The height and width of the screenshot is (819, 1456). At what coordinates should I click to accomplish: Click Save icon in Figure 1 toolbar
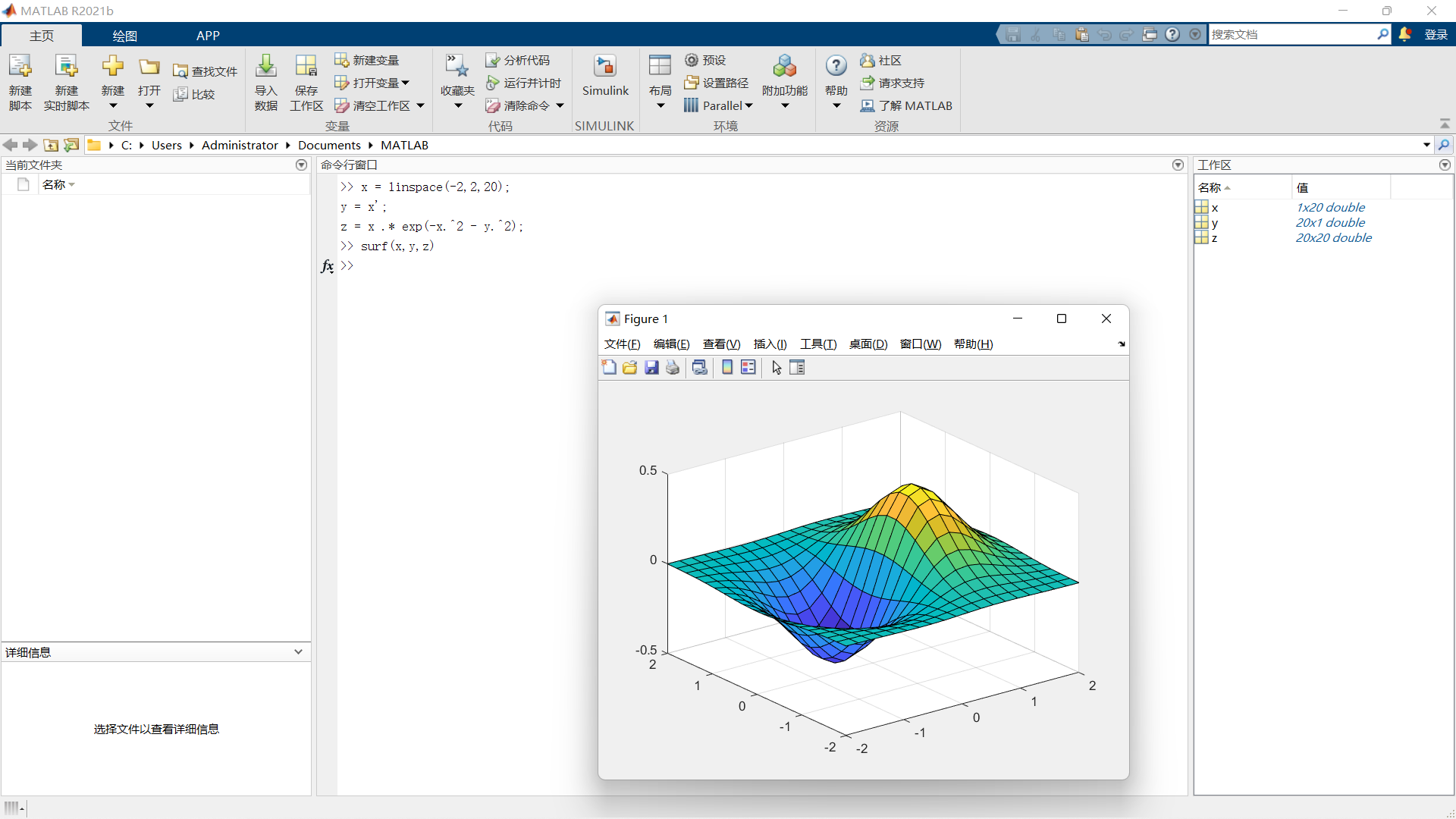pos(651,368)
